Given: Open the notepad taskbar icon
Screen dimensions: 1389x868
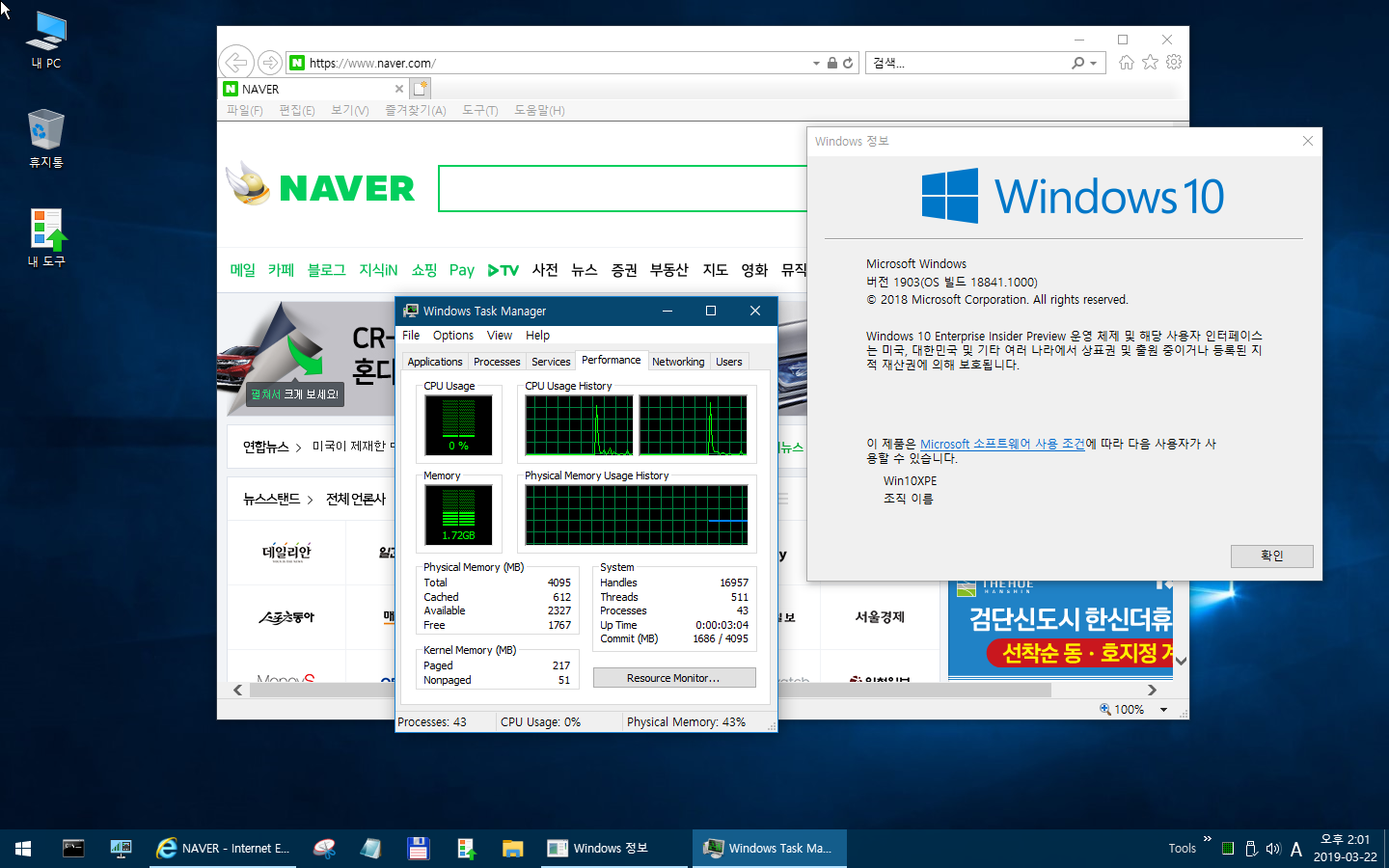Looking at the screenshot, I should [x=371, y=849].
